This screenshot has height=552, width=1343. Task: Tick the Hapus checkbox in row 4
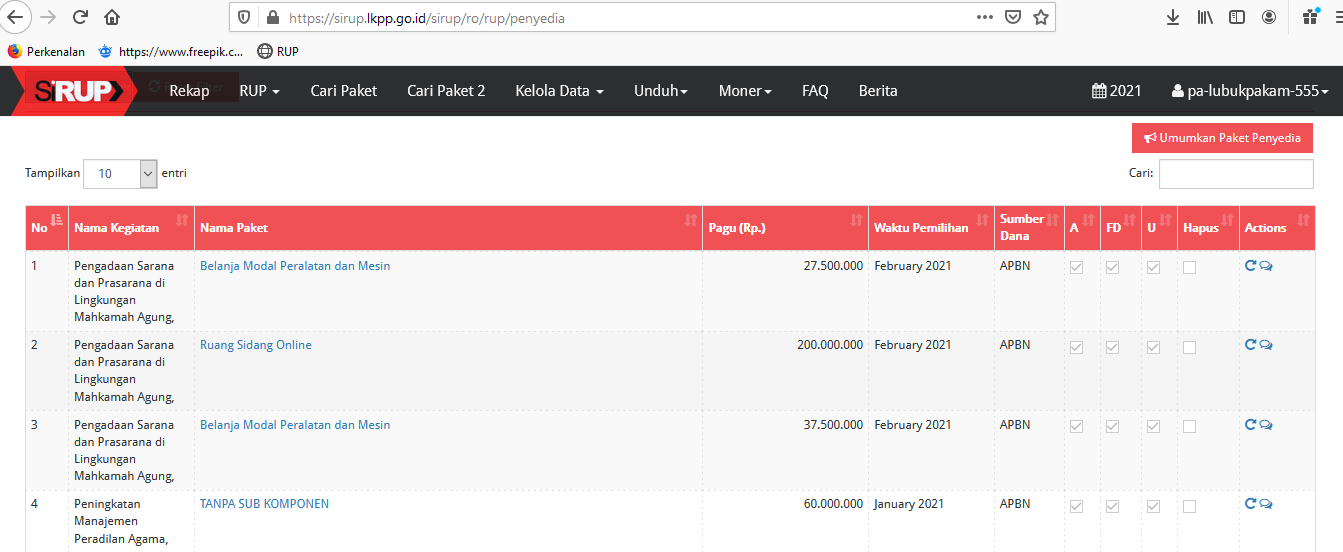[x=1189, y=506]
